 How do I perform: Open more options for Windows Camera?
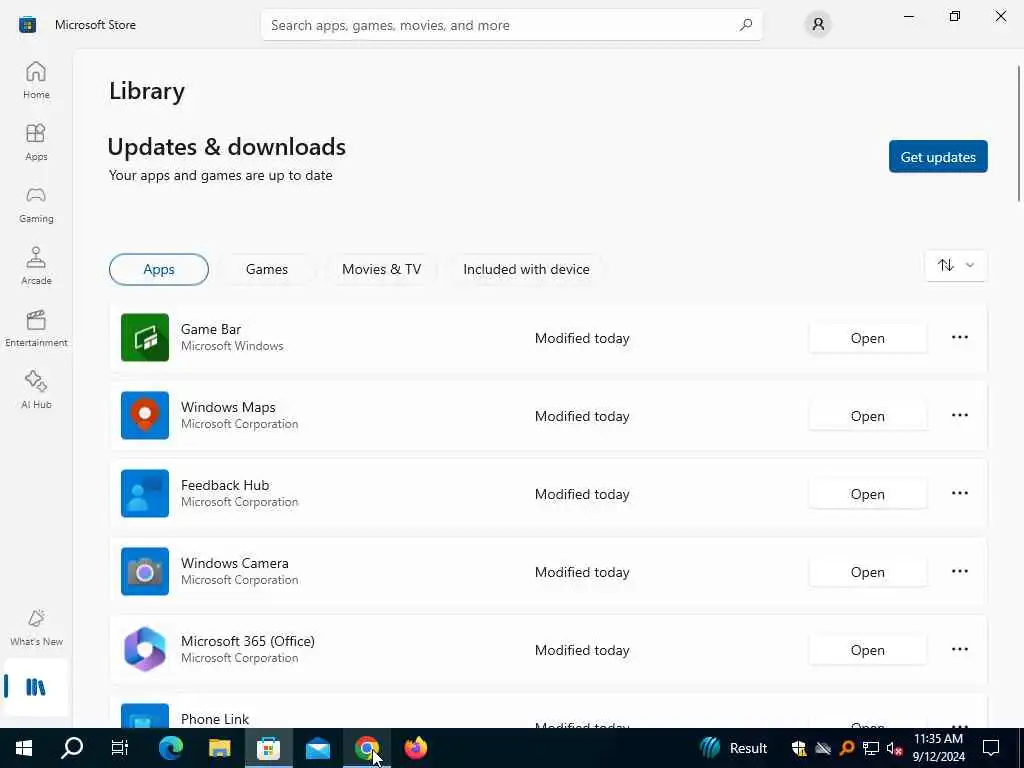pyautogui.click(x=959, y=571)
